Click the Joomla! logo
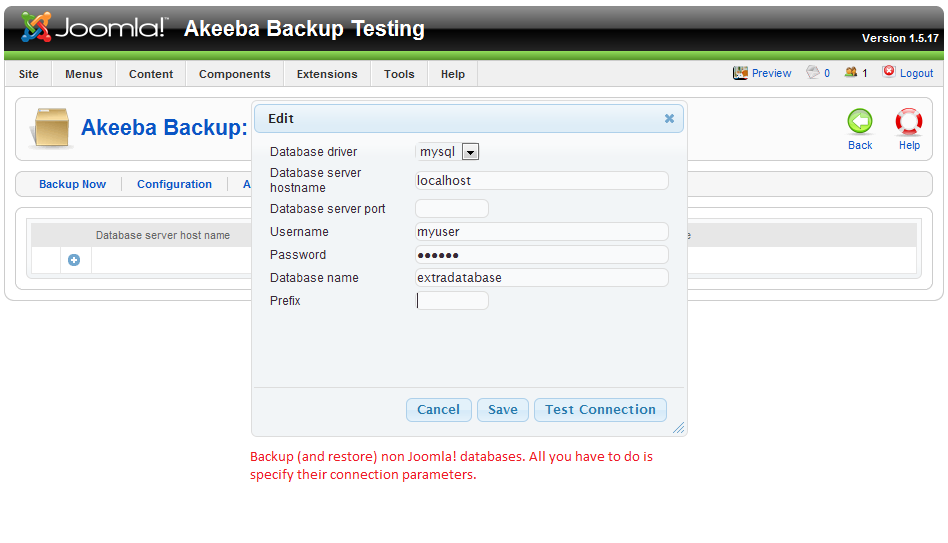948x543 pixels. coord(94,27)
